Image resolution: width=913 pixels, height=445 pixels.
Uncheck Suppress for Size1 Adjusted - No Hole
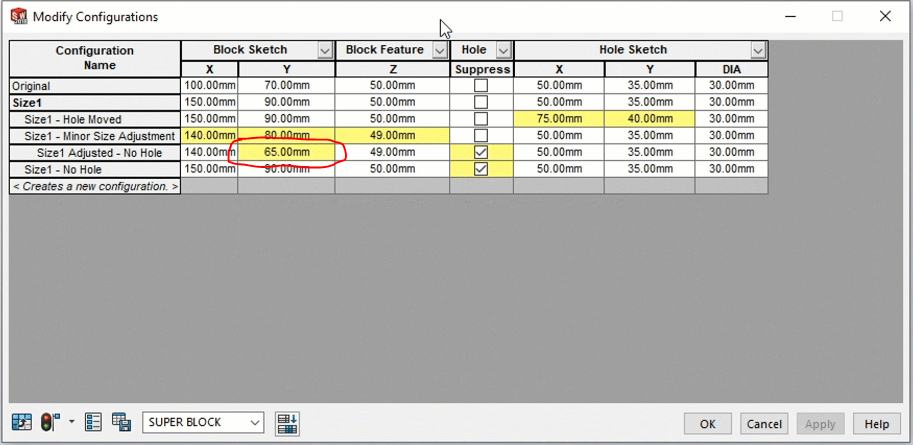point(481,153)
